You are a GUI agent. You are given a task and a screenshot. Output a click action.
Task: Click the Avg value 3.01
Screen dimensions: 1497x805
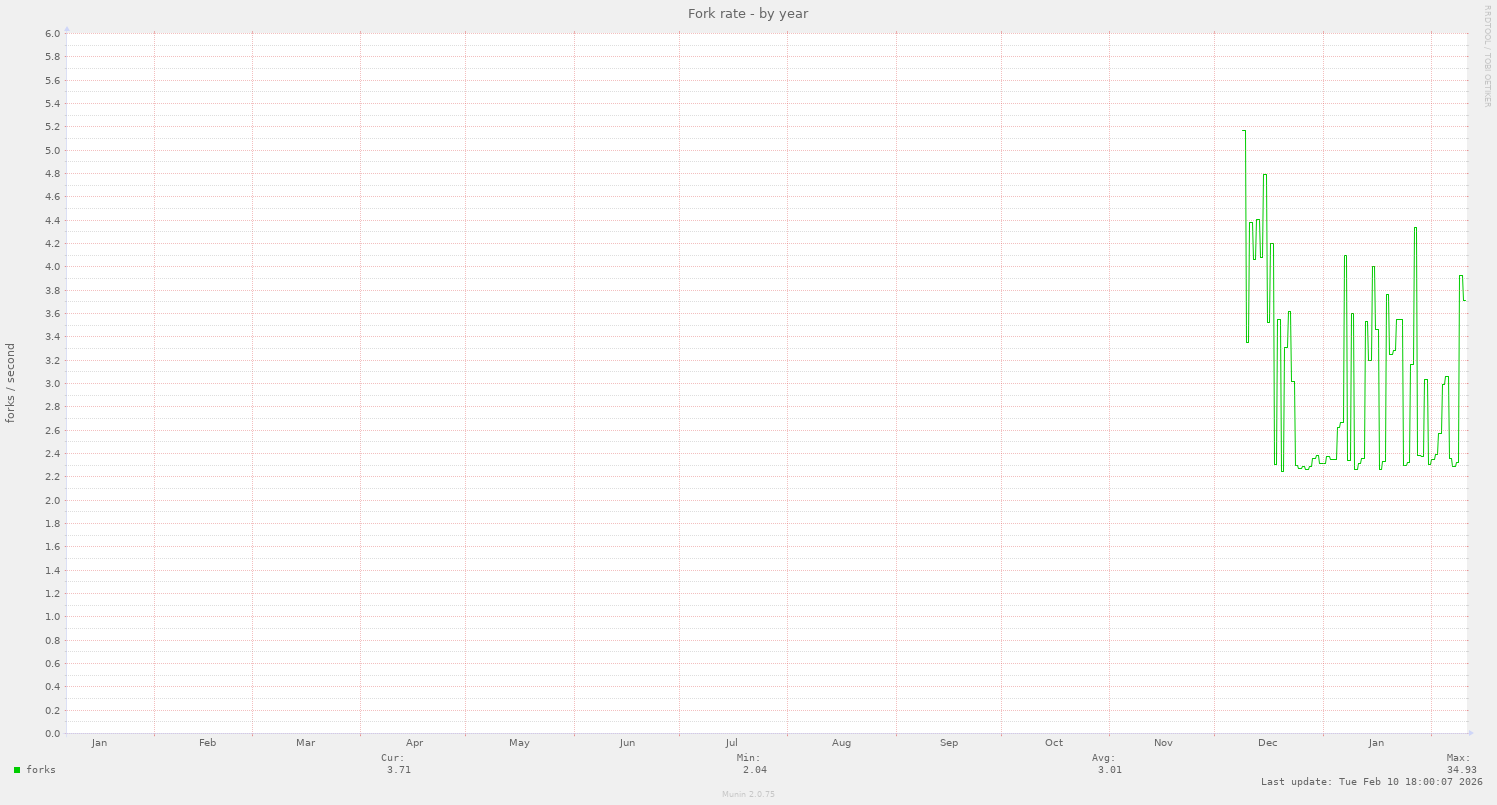1109,770
